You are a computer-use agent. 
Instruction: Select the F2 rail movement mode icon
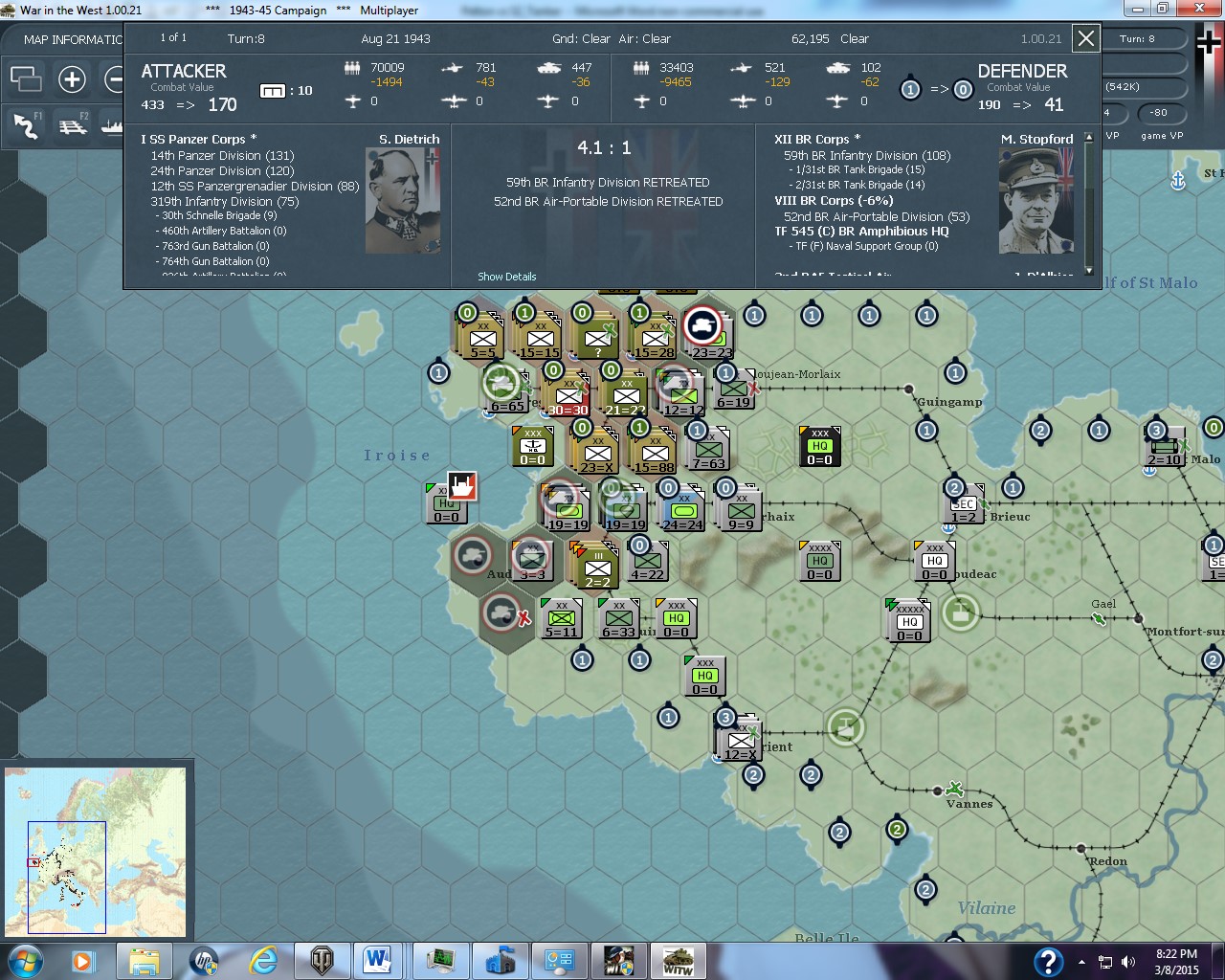point(73,125)
